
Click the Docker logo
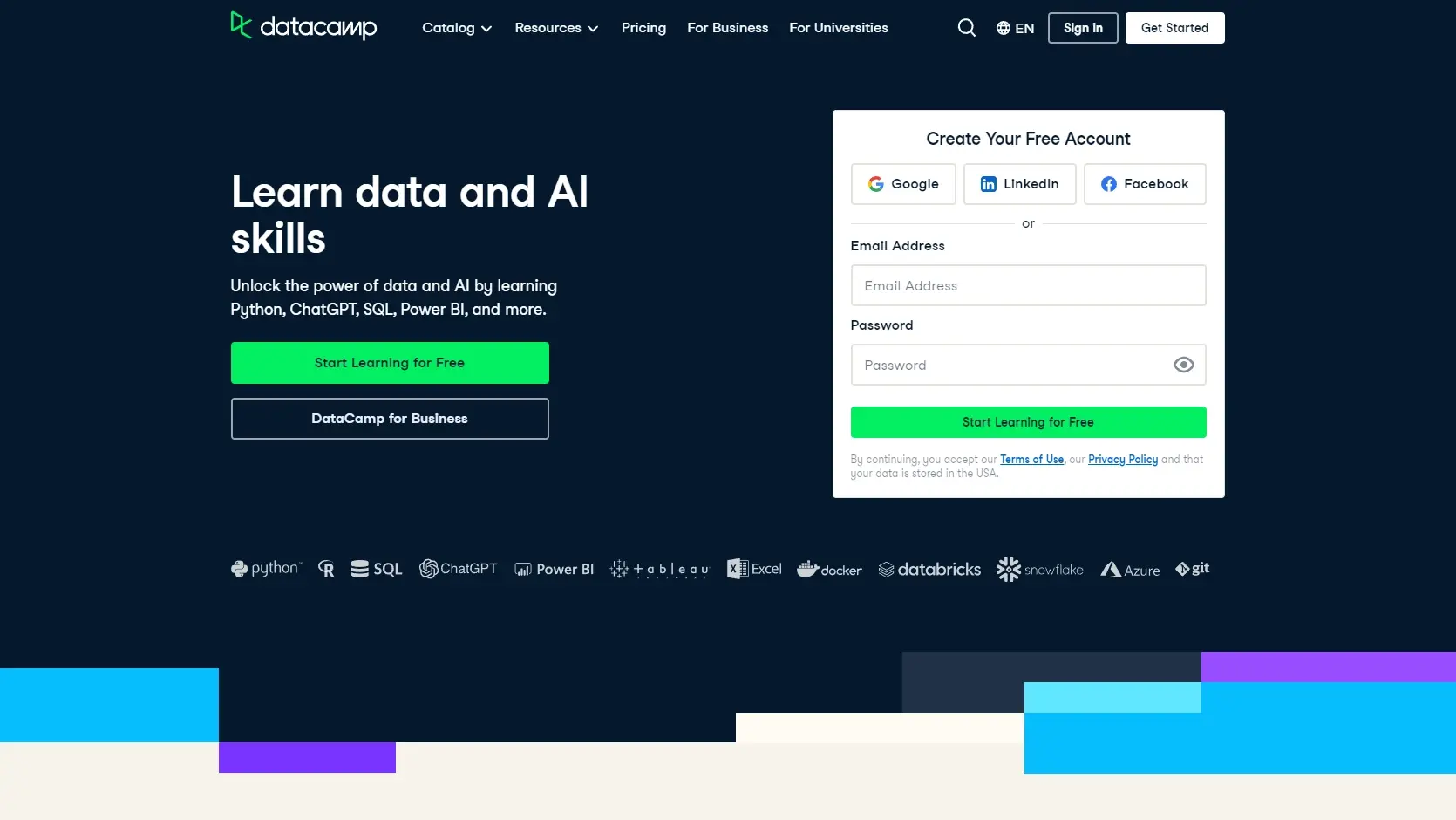pos(829,569)
